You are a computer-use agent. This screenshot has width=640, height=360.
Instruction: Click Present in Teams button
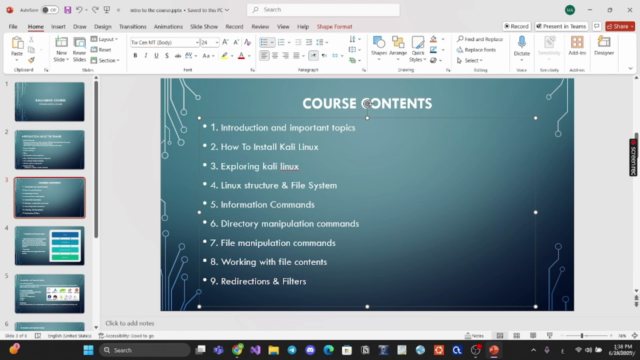561,26
